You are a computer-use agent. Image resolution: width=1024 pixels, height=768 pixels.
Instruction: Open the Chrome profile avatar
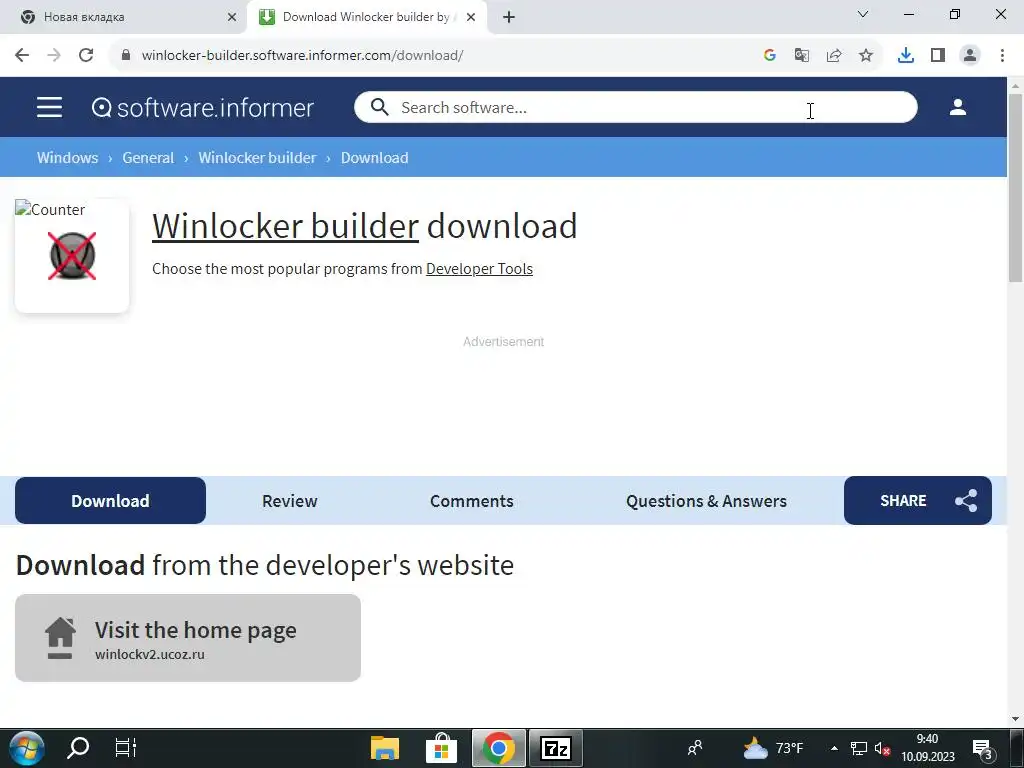tap(970, 55)
